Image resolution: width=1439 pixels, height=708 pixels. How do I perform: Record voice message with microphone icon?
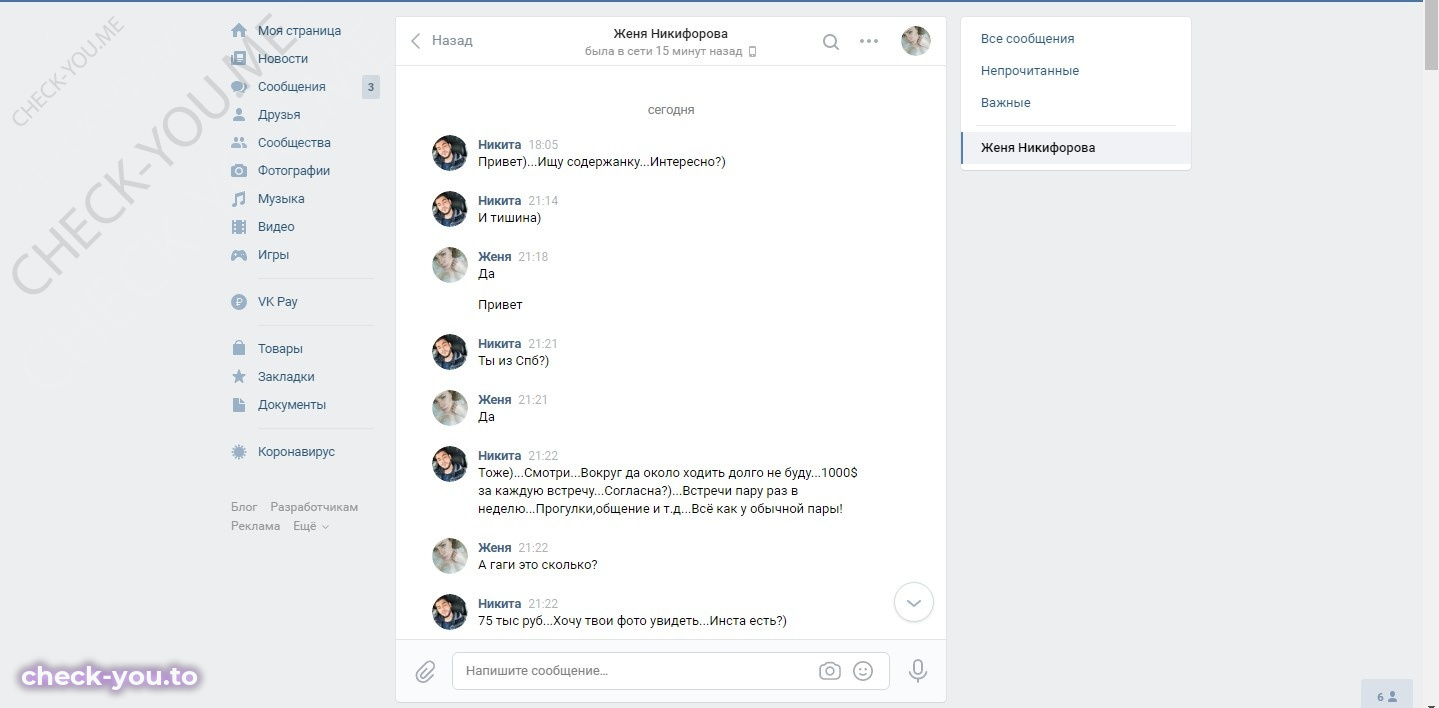pyautogui.click(x=918, y=671)
